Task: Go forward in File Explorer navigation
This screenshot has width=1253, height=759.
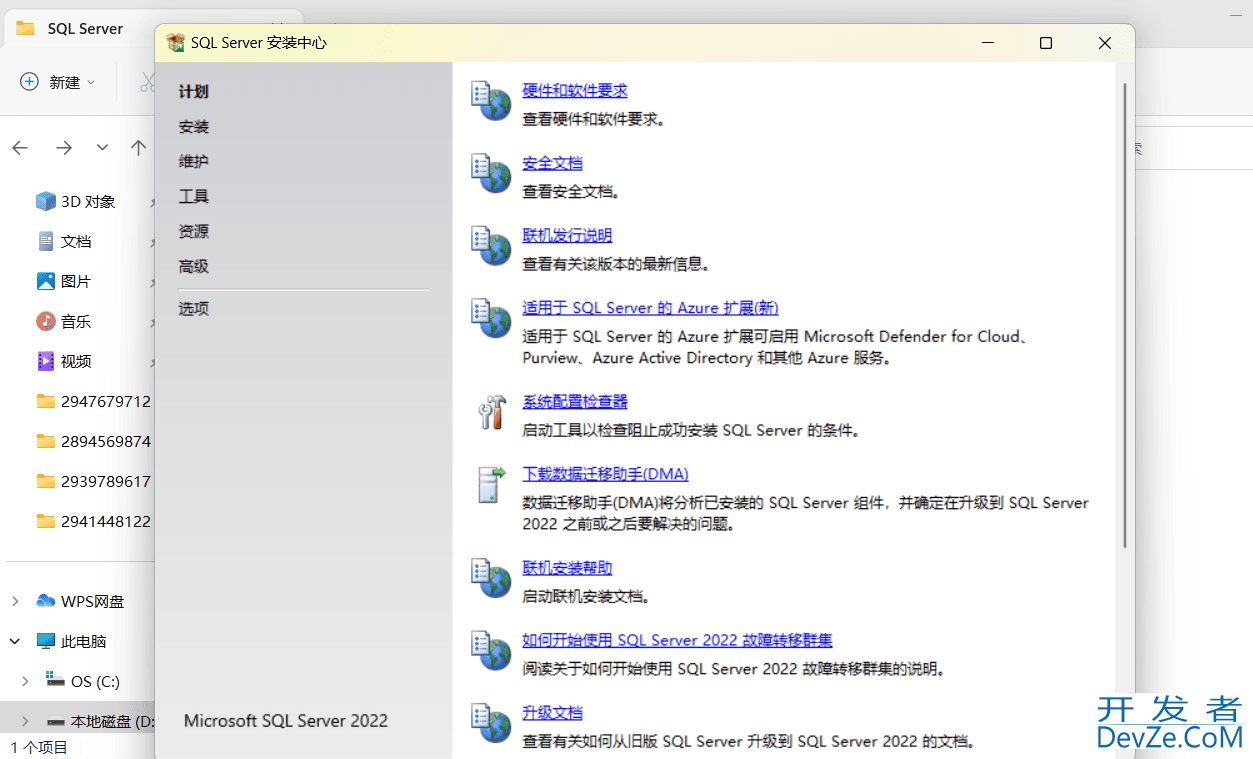Action: (64, 147)
